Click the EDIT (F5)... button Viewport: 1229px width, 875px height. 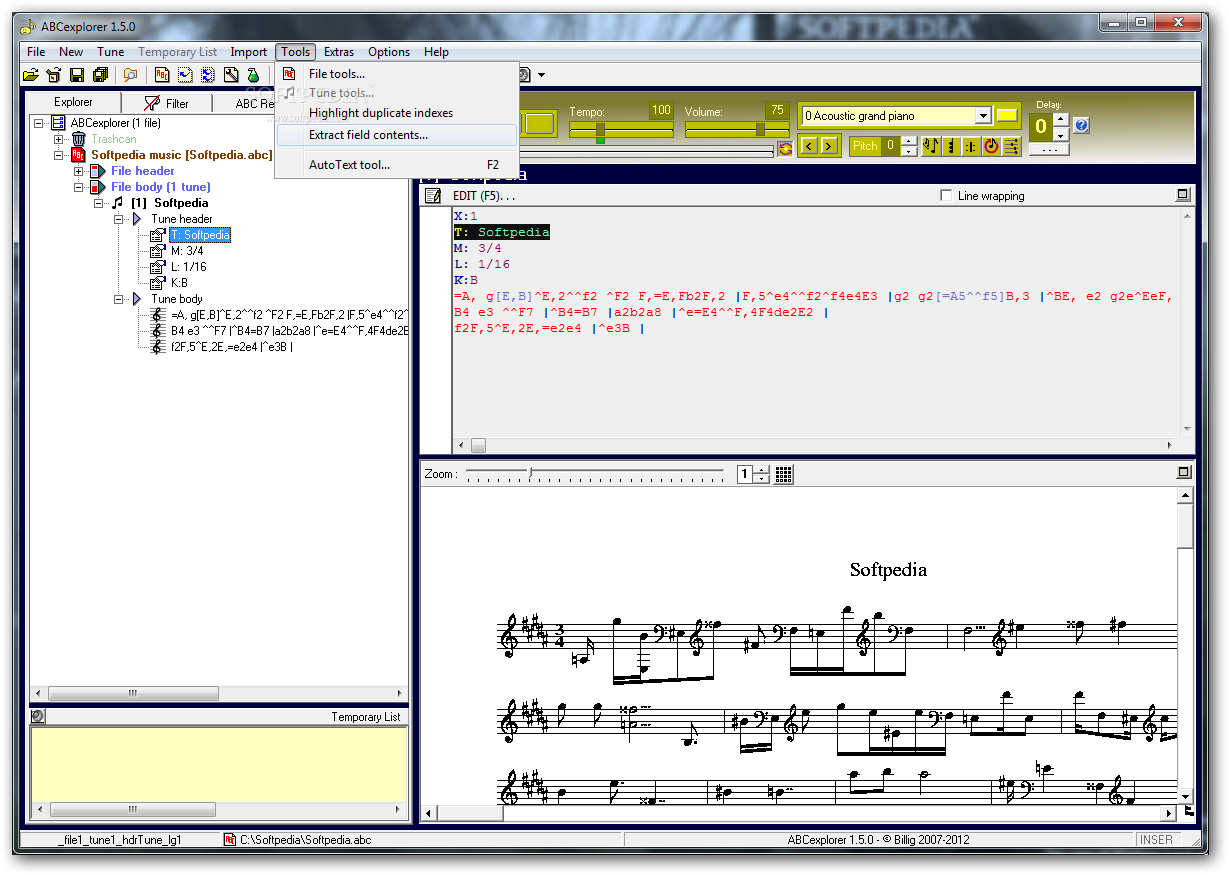[484, 196]
